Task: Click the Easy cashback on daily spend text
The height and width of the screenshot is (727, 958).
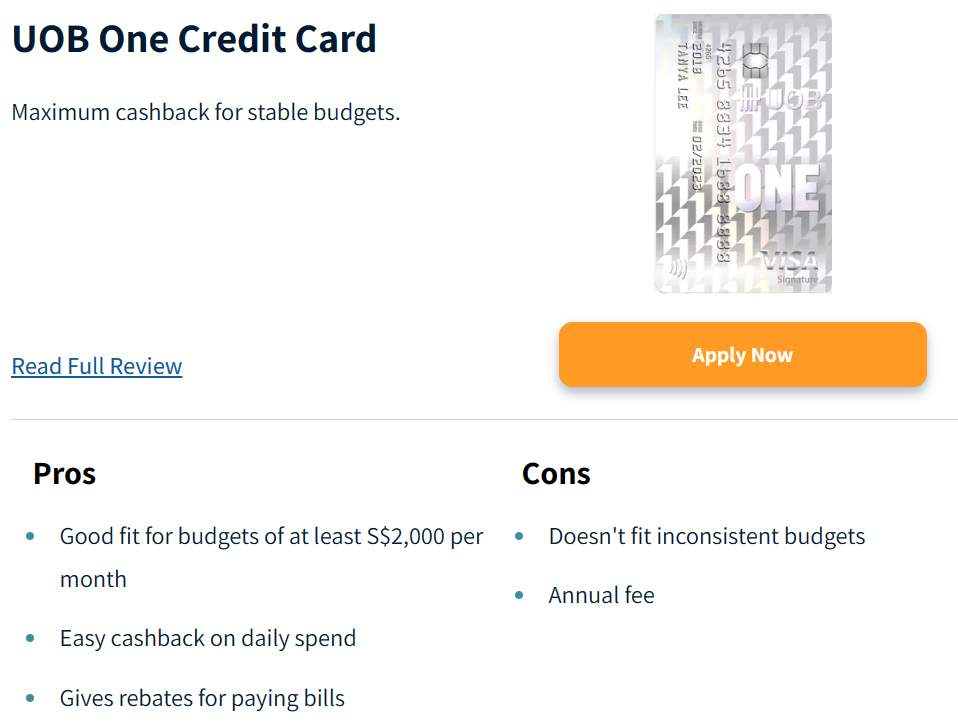Action: (208, 639)
